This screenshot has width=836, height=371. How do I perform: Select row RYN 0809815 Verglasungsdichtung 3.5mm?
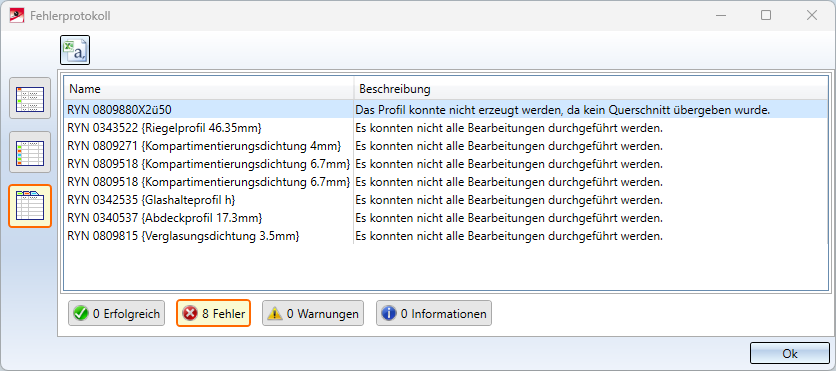pyautogui.click(x=446, y=236)
